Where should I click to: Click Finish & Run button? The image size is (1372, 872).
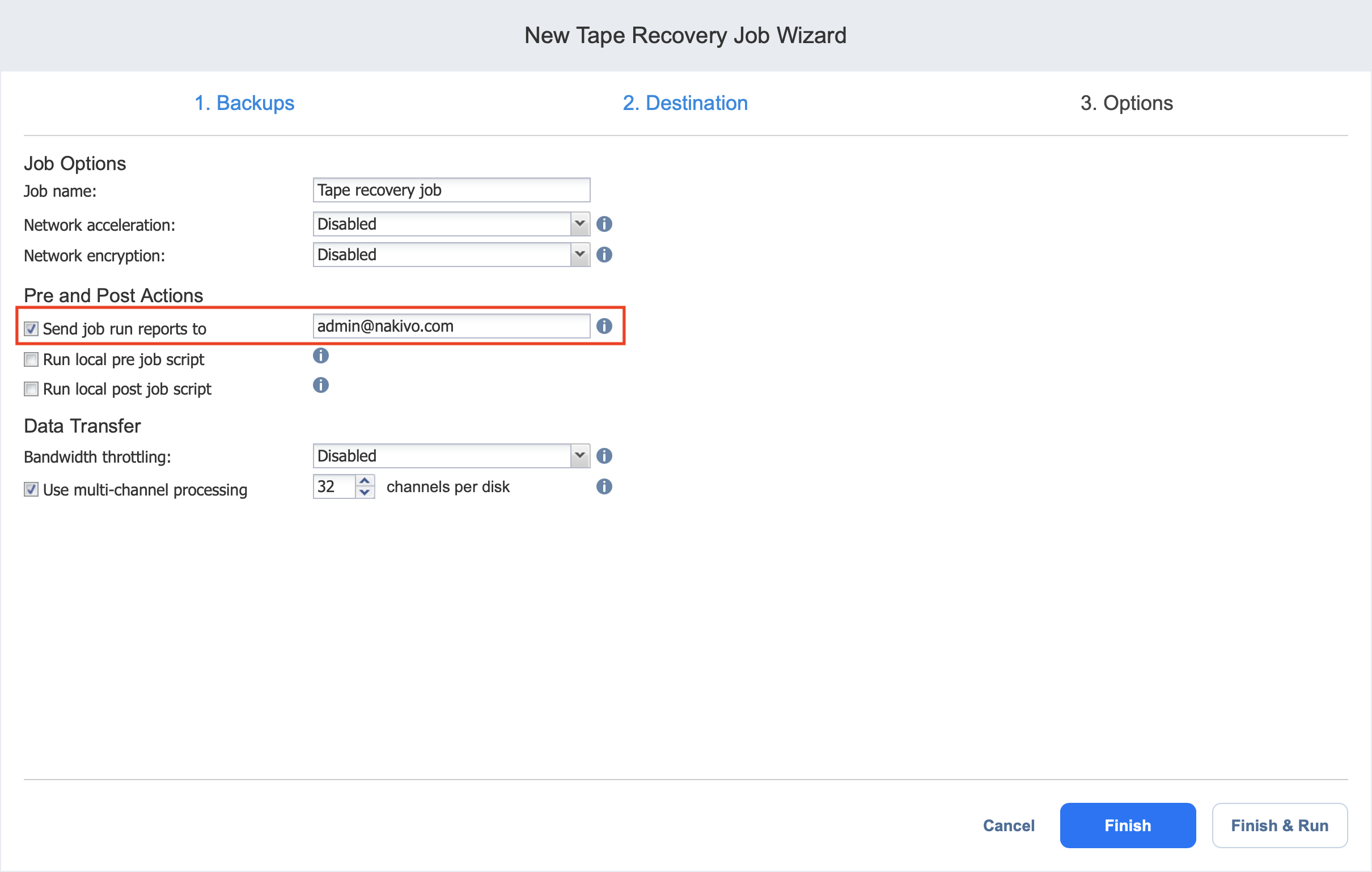[1279, 826]
